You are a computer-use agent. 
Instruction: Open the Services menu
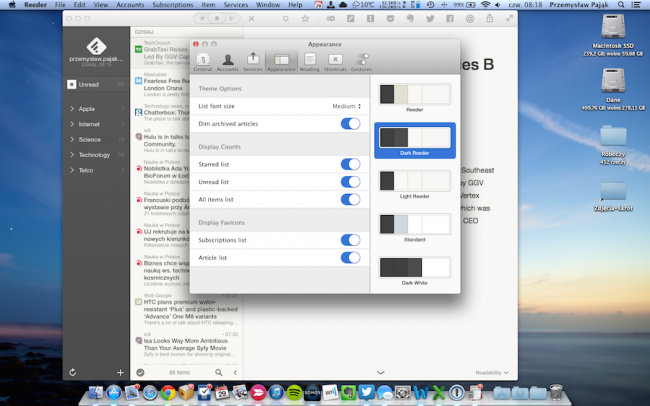[235, 5]
